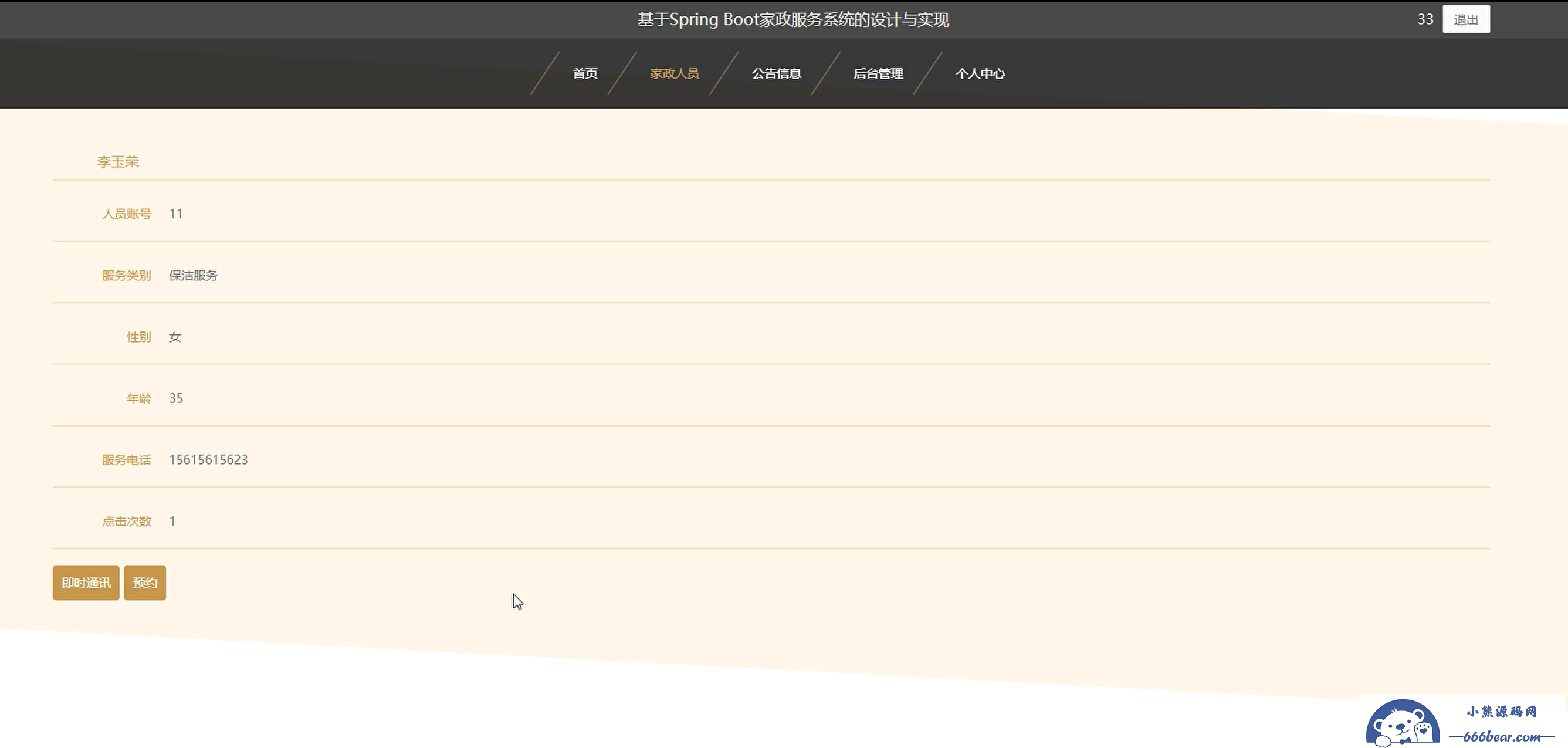Image resolution: width=1568 pixels, height=748 pixels.
Task: Select the gender value 女
Action: click(175, 337)
